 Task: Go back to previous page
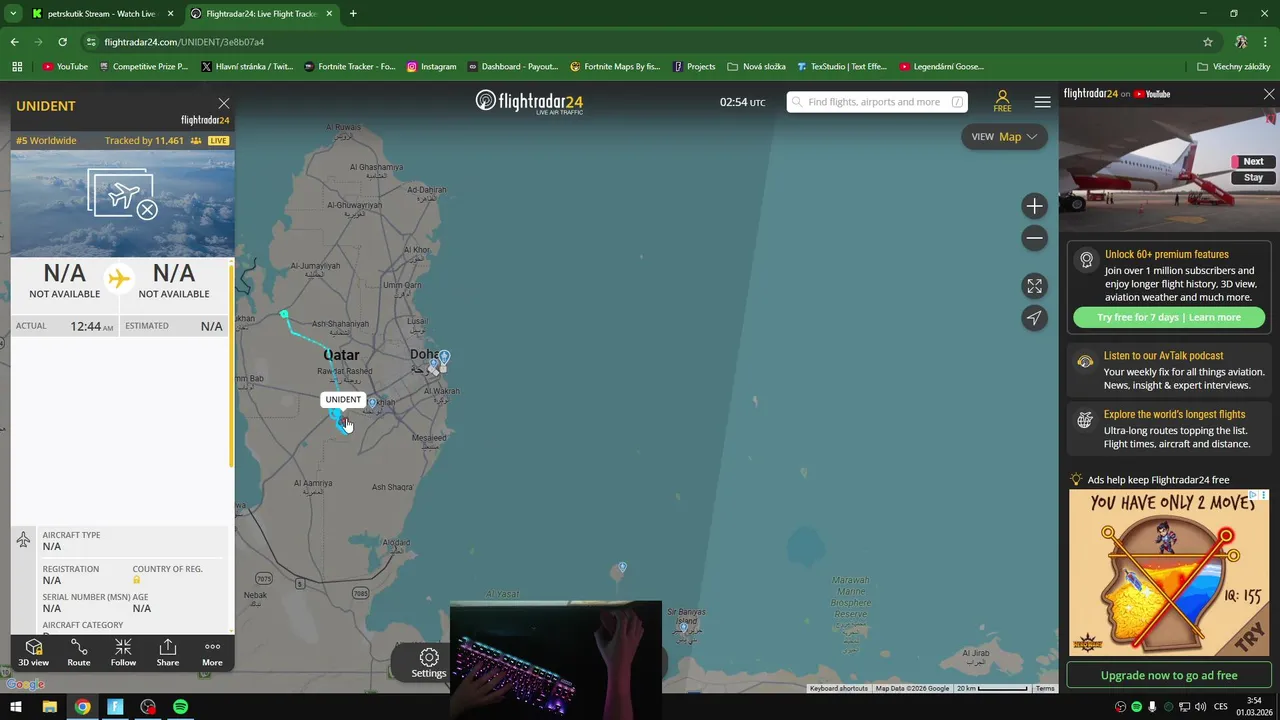pos(14,42)
